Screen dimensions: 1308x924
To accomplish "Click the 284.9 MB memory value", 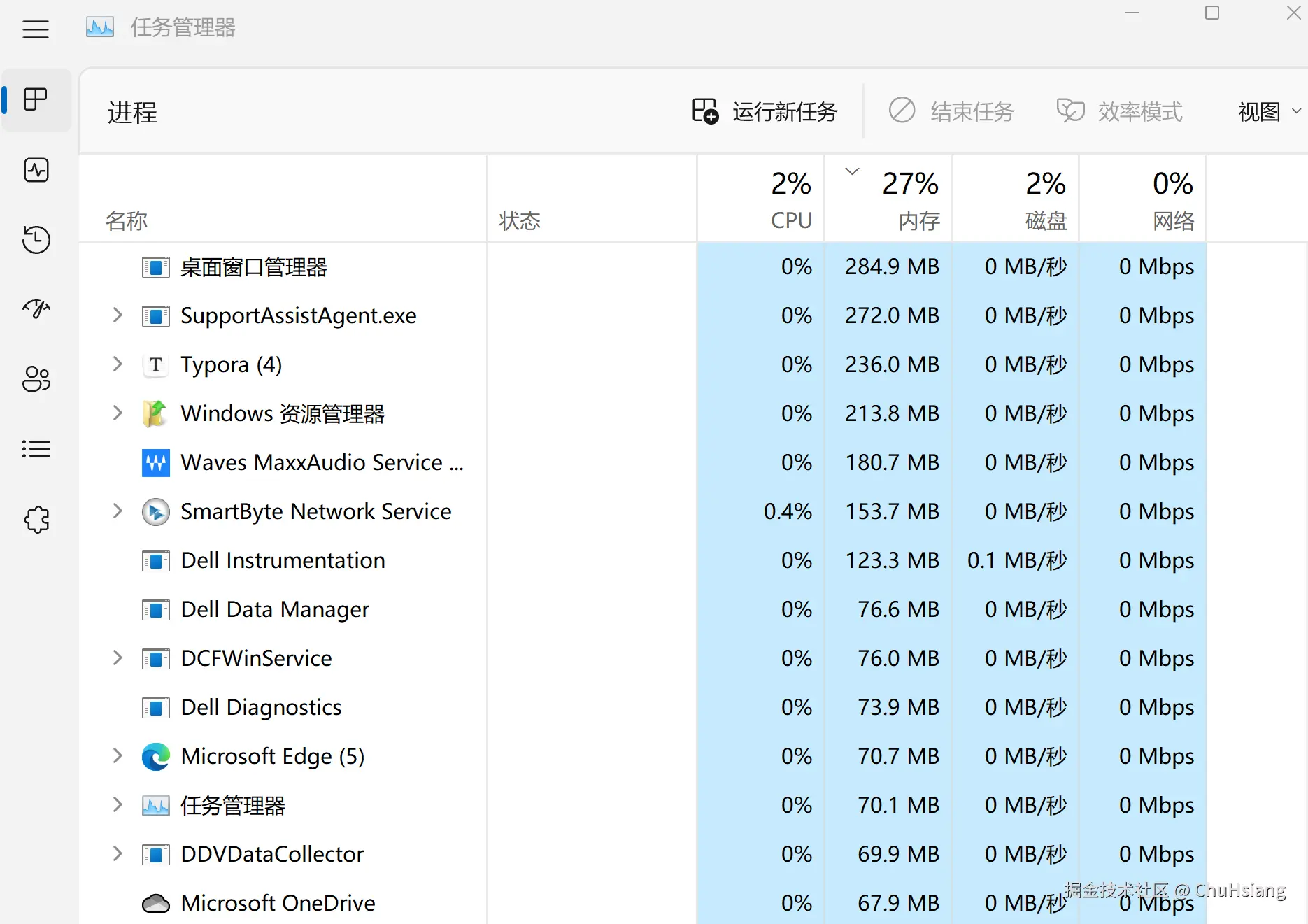I will point(892,266).
